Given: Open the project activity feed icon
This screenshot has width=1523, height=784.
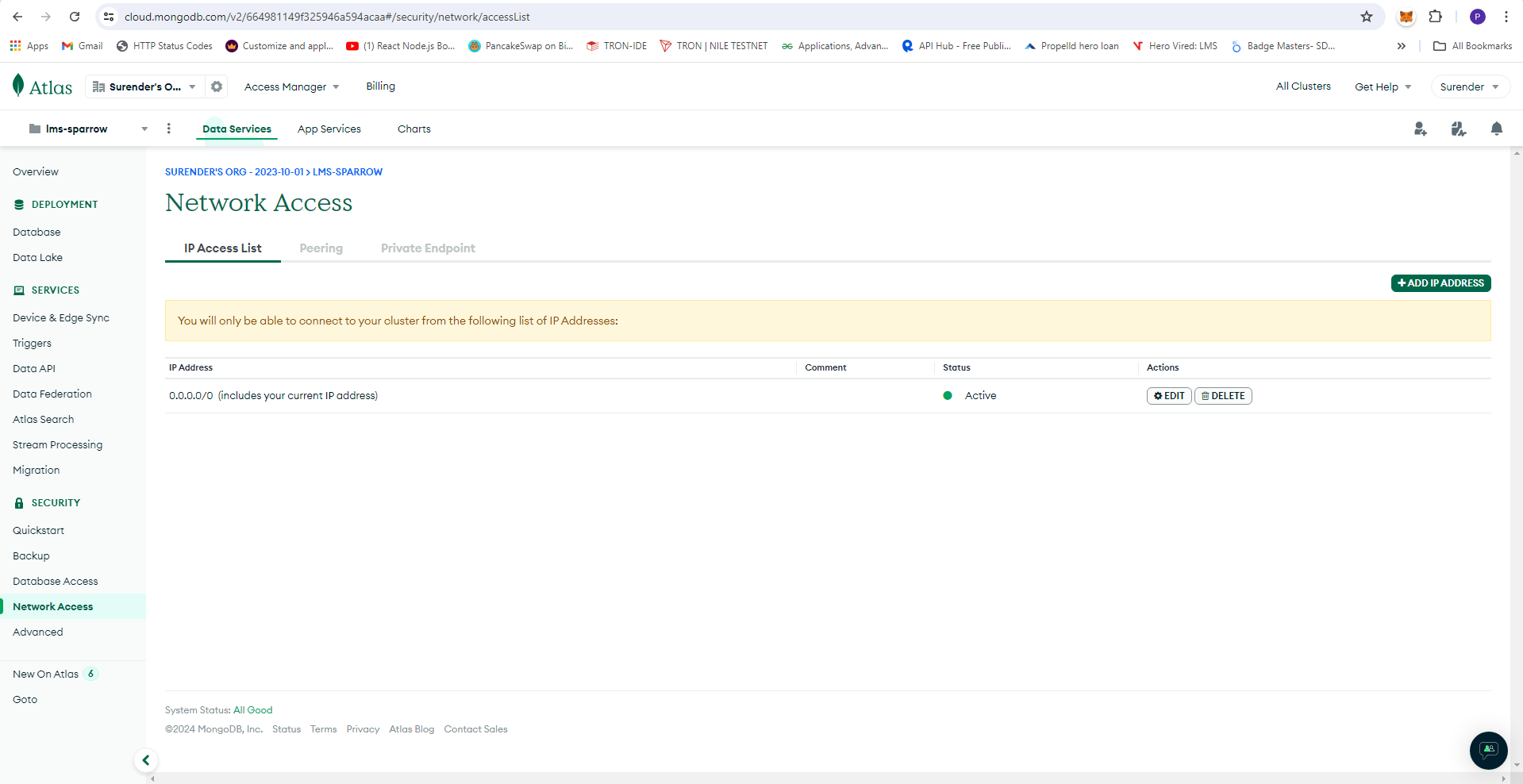Looking at the screenshot, I should pyautogui.click(x=1459, y=129).
